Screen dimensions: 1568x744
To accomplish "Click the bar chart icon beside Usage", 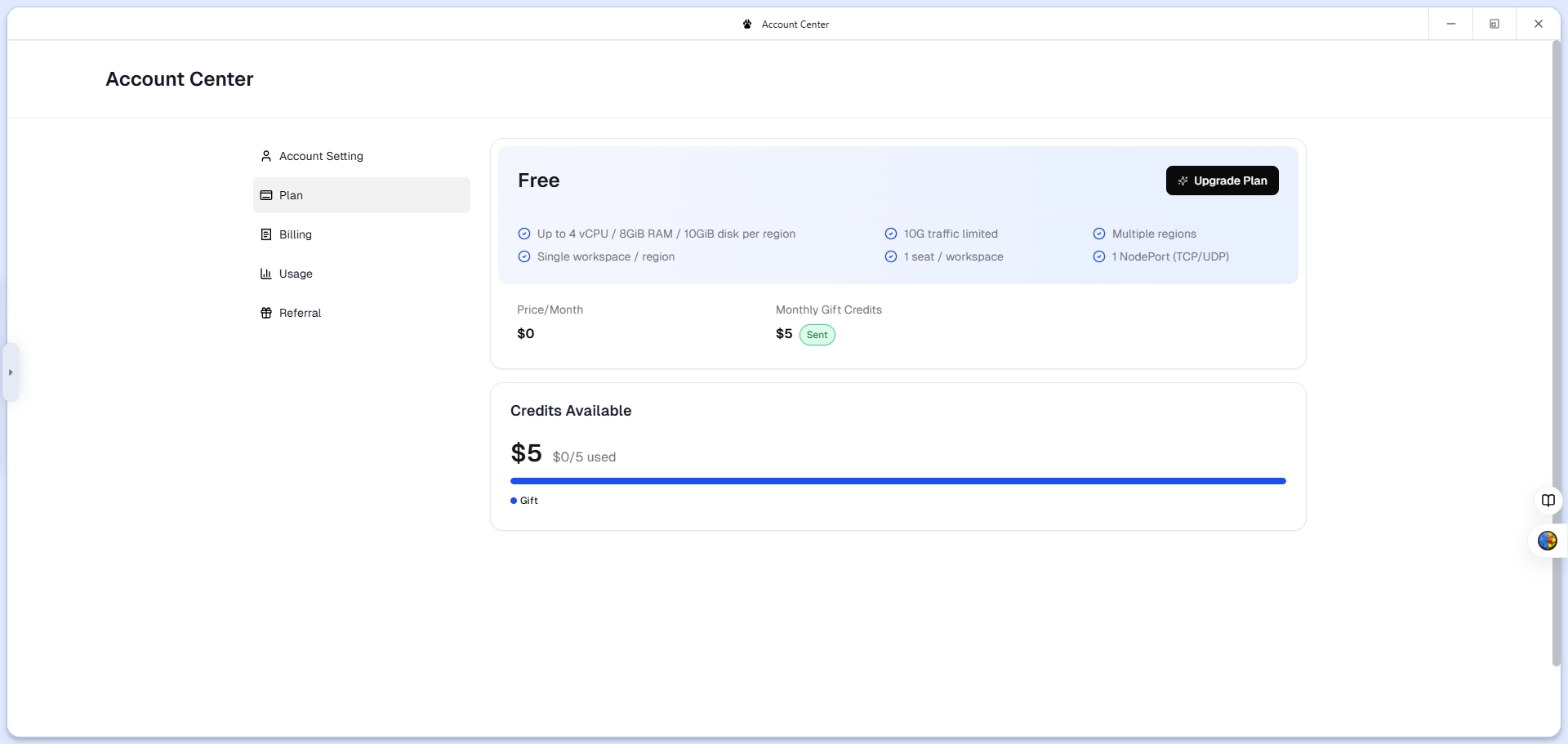I will [x=265, y=274].
